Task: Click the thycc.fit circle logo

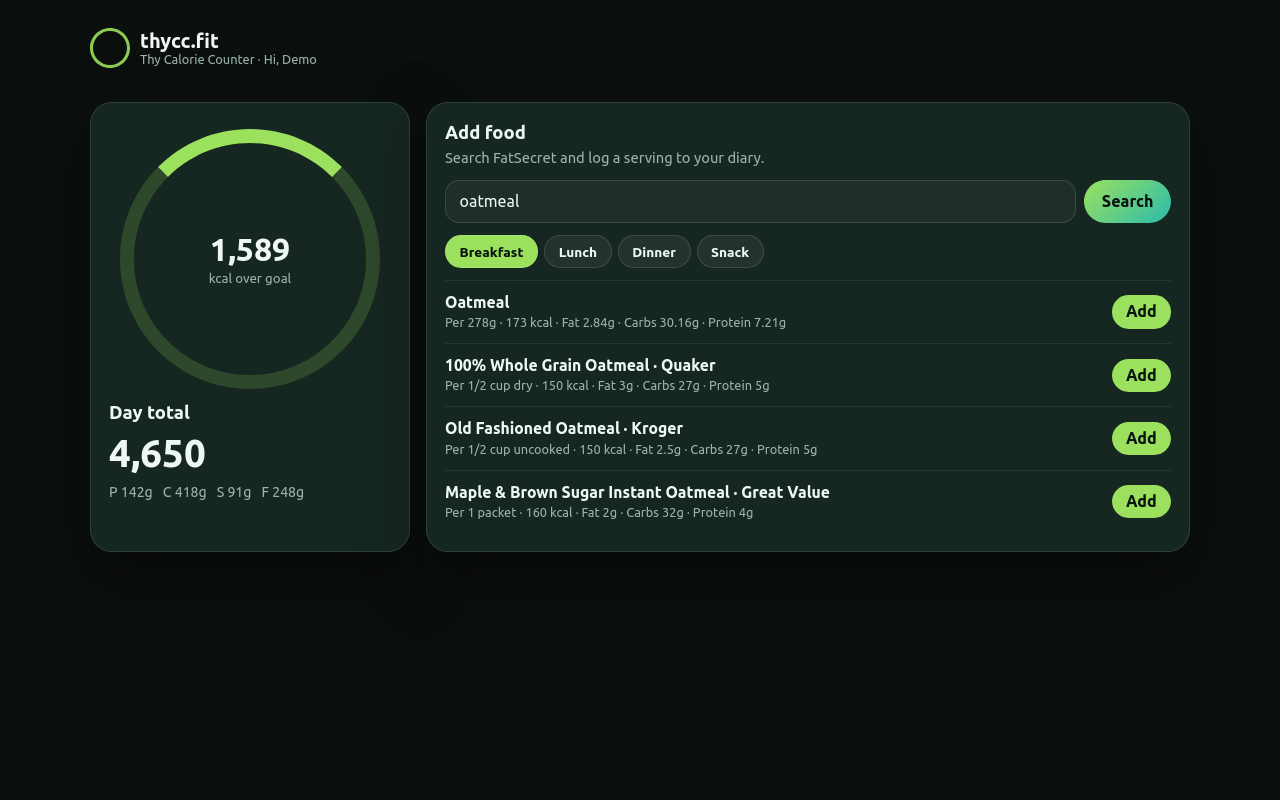Action: 110,48
